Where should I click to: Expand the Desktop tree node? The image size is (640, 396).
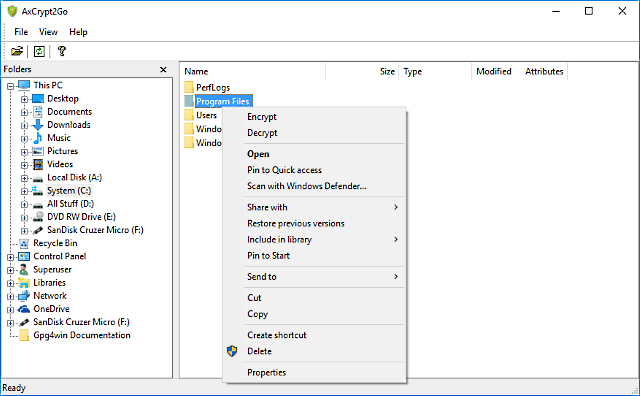24,99
